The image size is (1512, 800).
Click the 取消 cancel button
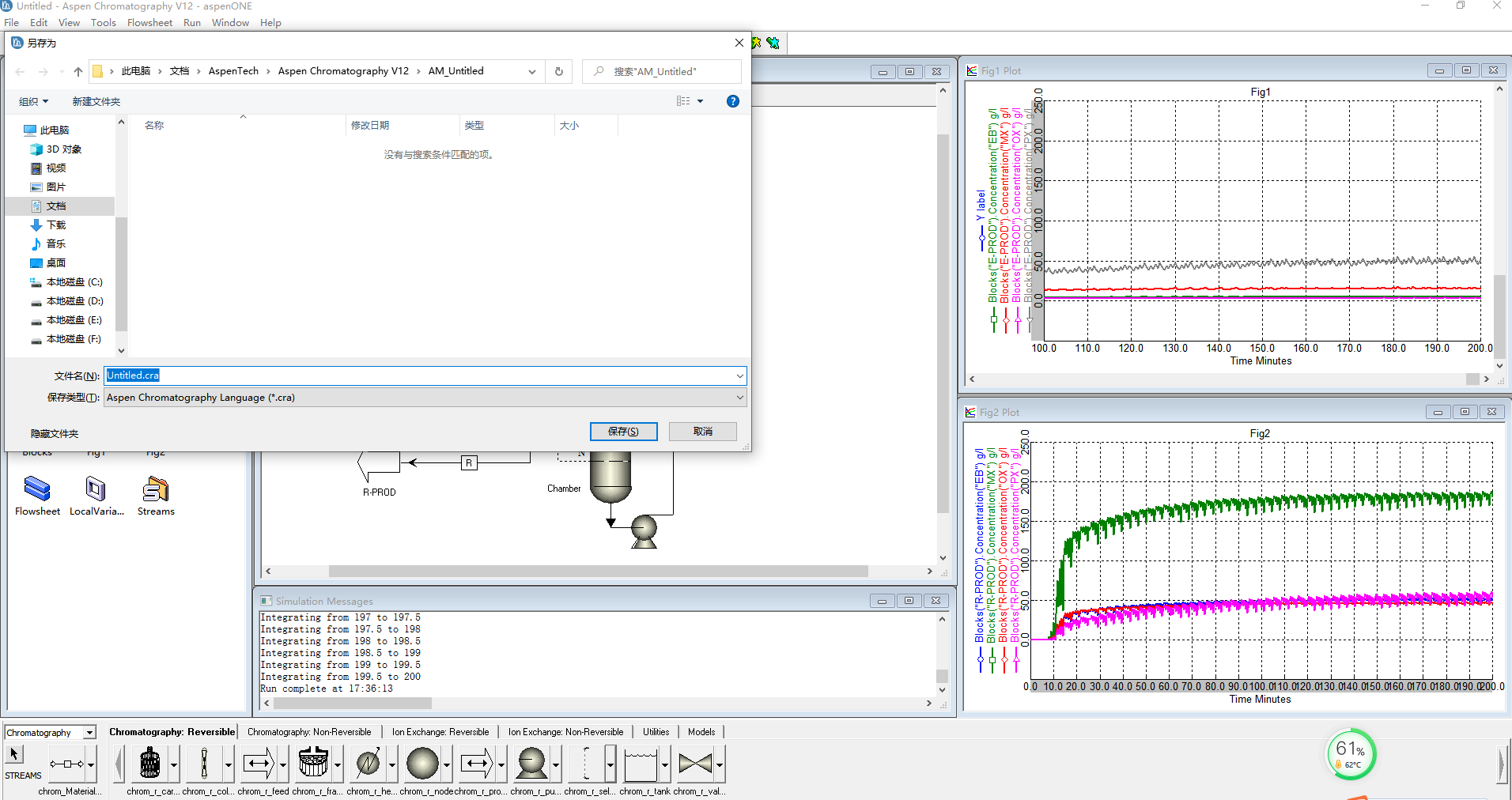pyautogui.click(x=702, y=431)
